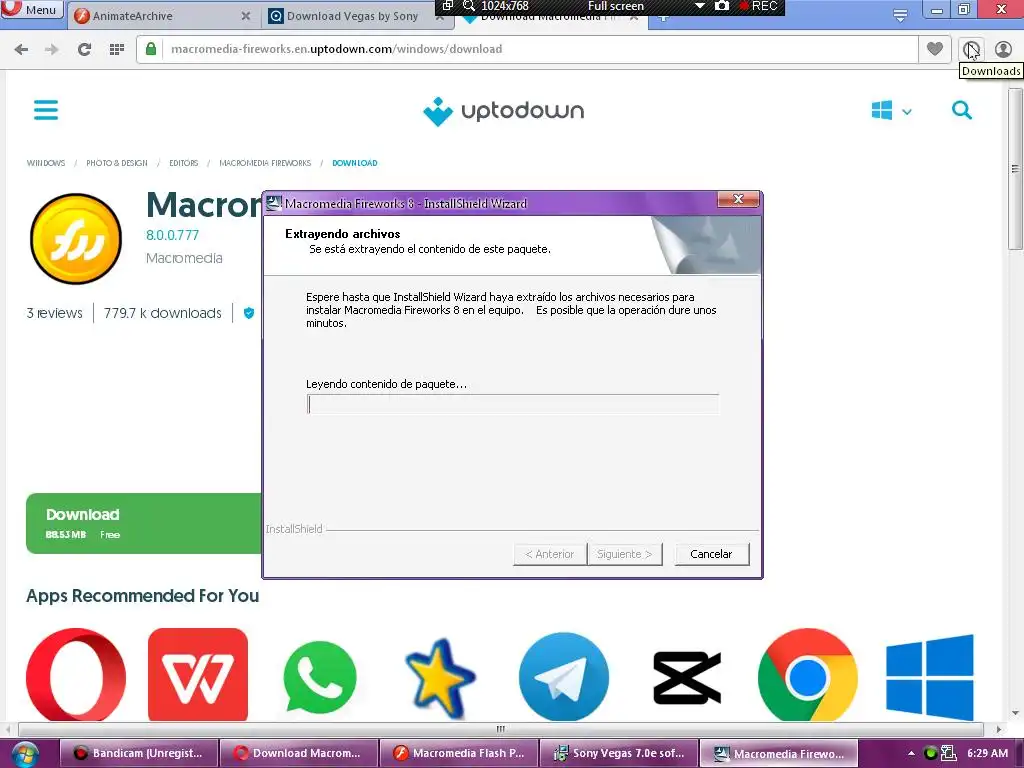1024x768 pixels.
Task: Open Uptodown hamburger menu
Action: [x=46, y=110]
